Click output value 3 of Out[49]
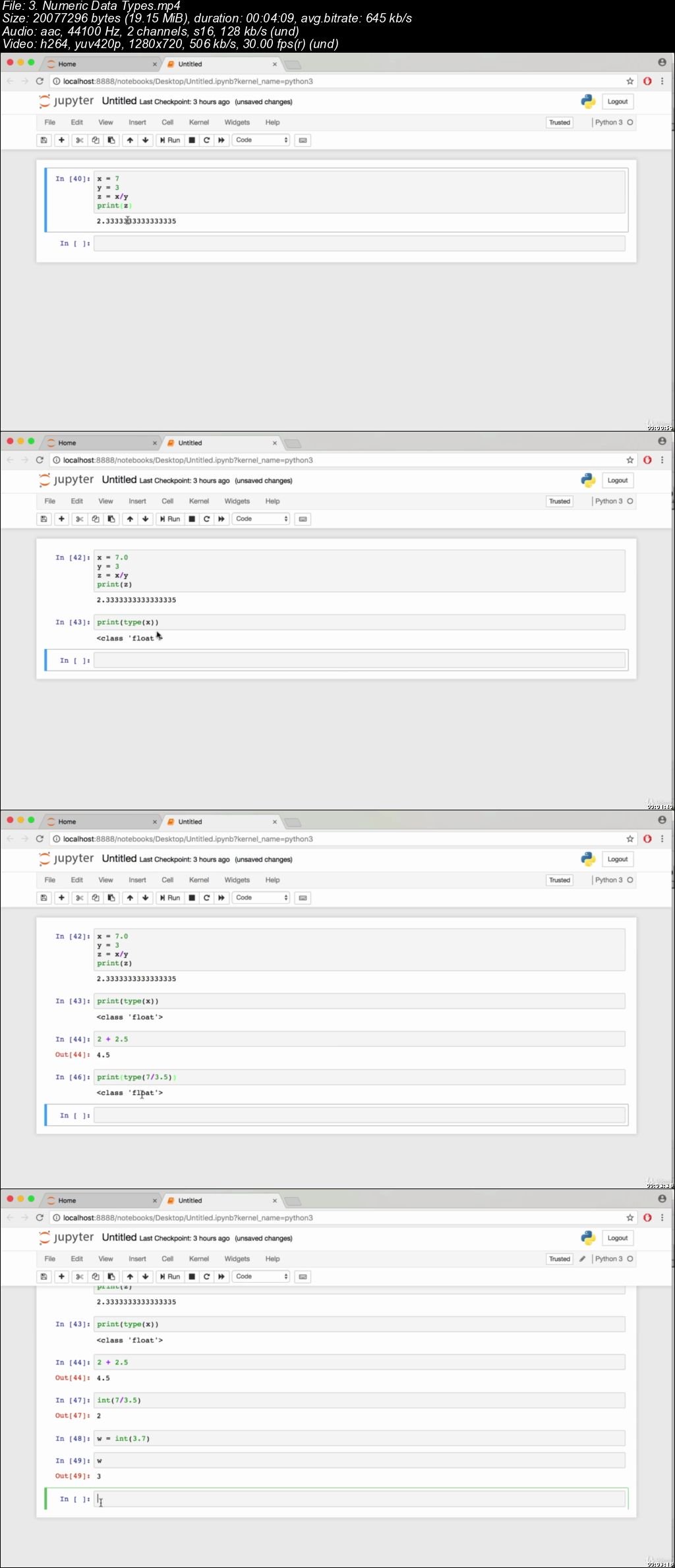This screenshot has width=675, height=1568. pyautogui.click(x=99, y=1476)
